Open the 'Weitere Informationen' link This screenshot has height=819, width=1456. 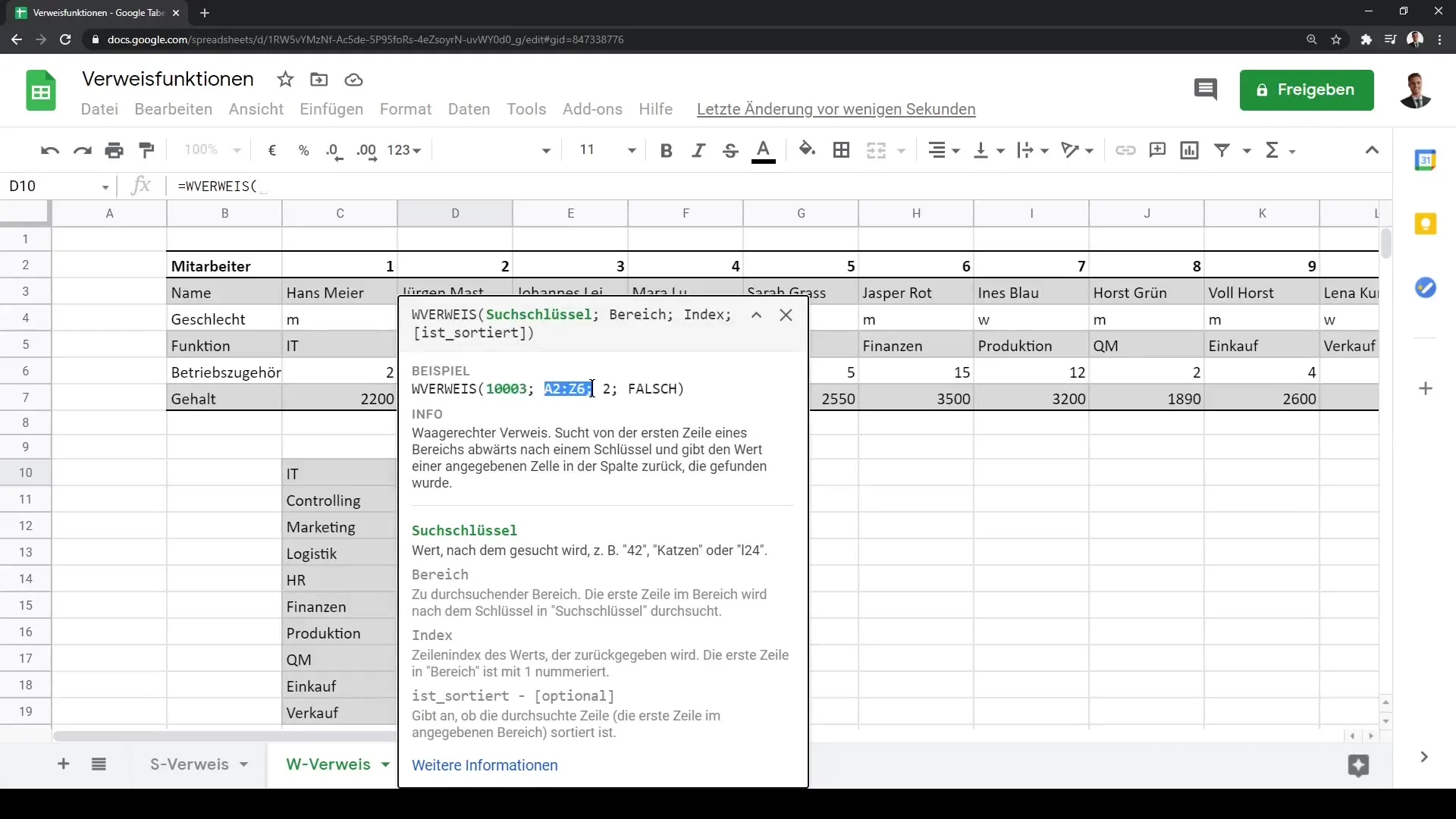[x=485, y=765]
